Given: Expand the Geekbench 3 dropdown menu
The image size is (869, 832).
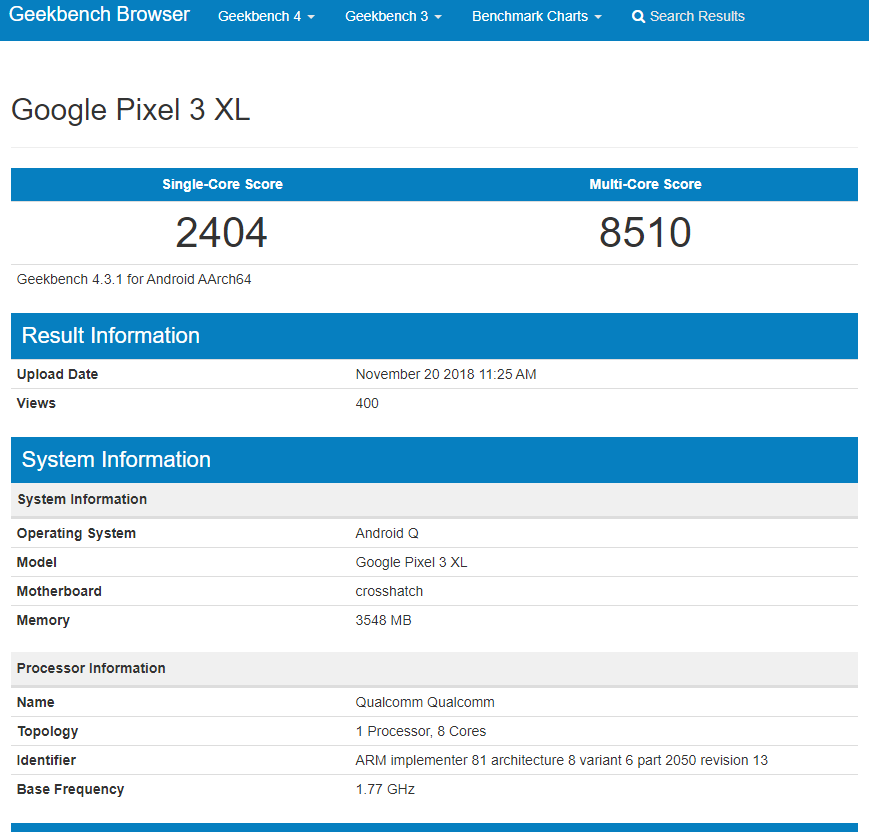Looking at the screenshot, I should [393, 16].
